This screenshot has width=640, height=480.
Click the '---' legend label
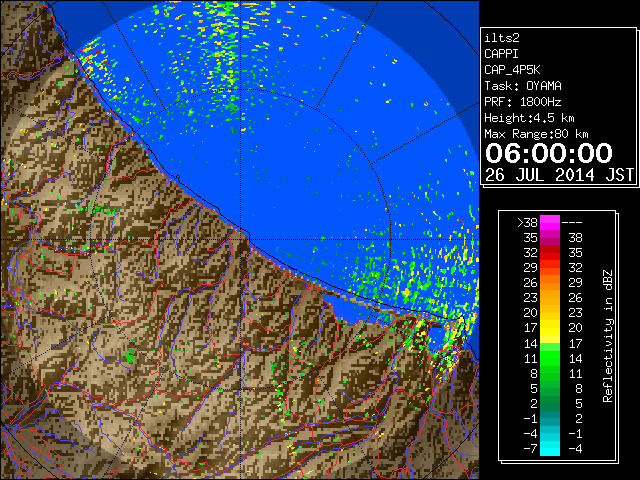(572, 223)
